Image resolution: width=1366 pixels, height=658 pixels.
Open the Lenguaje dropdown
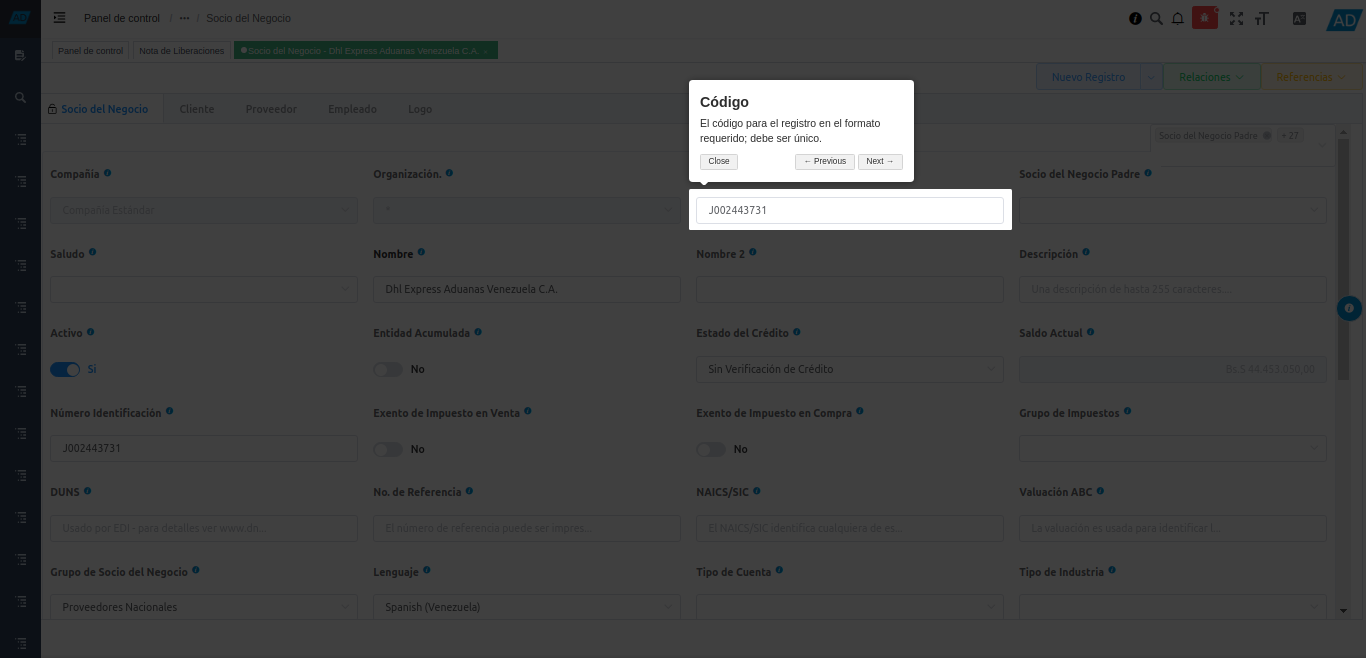pyautogui.click(x=527, y=607)
